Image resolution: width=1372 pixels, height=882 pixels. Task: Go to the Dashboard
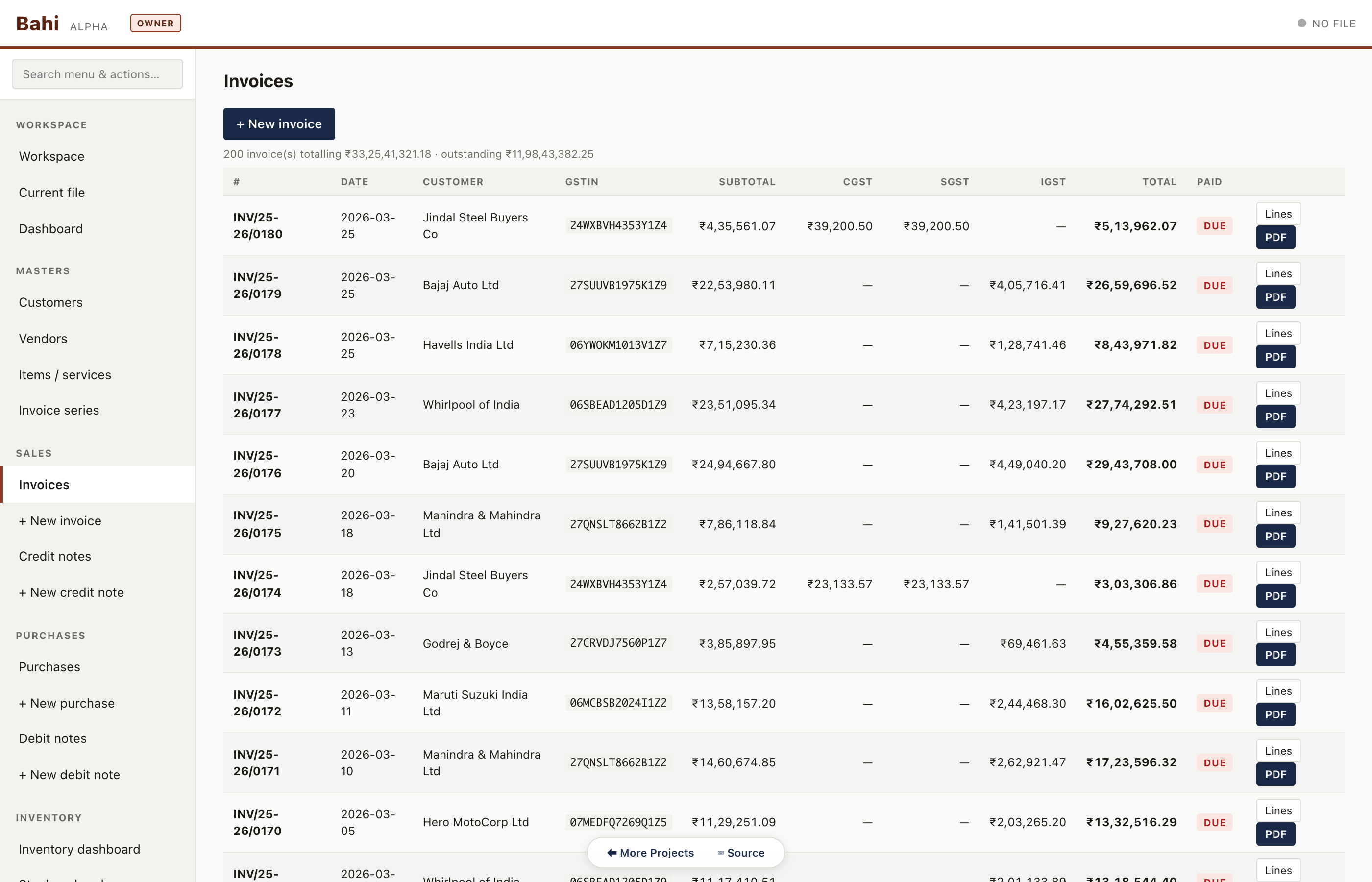(x=50, y=228)
